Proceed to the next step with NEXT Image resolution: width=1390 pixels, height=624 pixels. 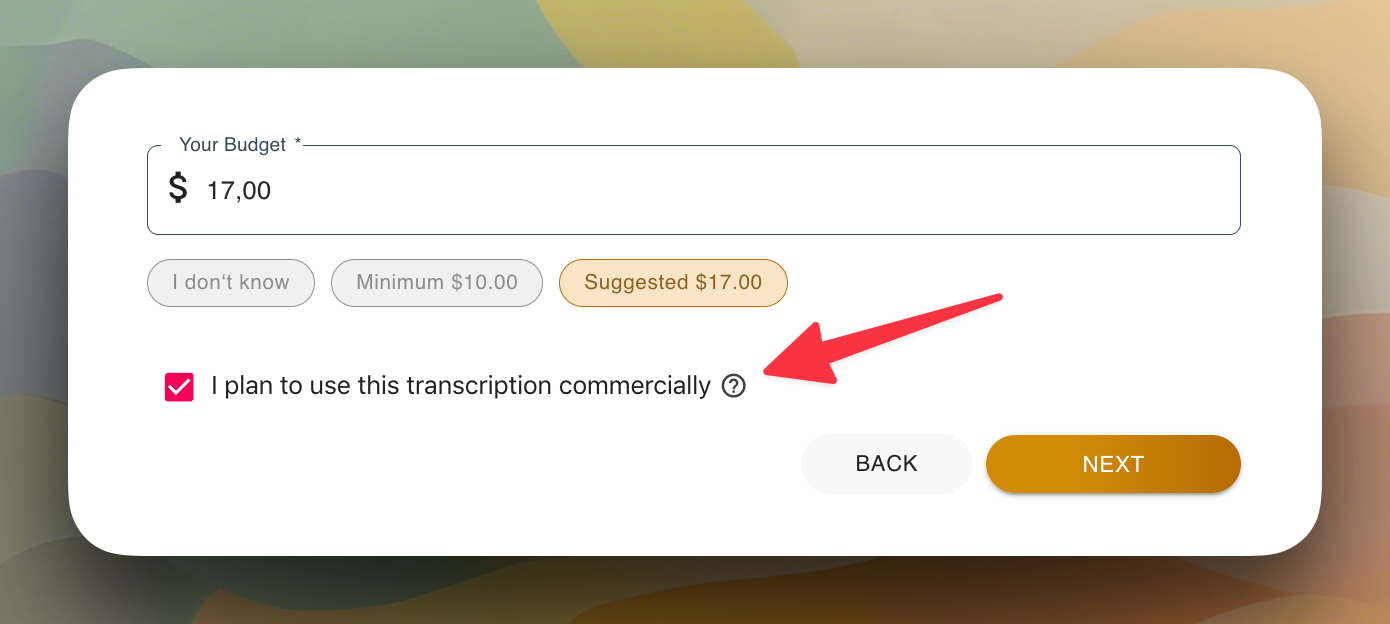1113,464
